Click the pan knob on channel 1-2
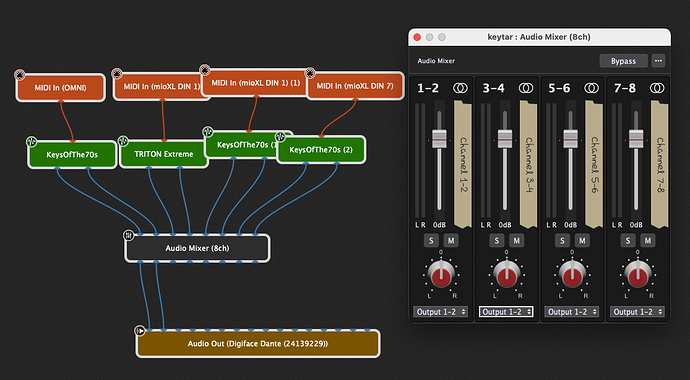This screenshot has width=690, height=380. coord(441,274)
